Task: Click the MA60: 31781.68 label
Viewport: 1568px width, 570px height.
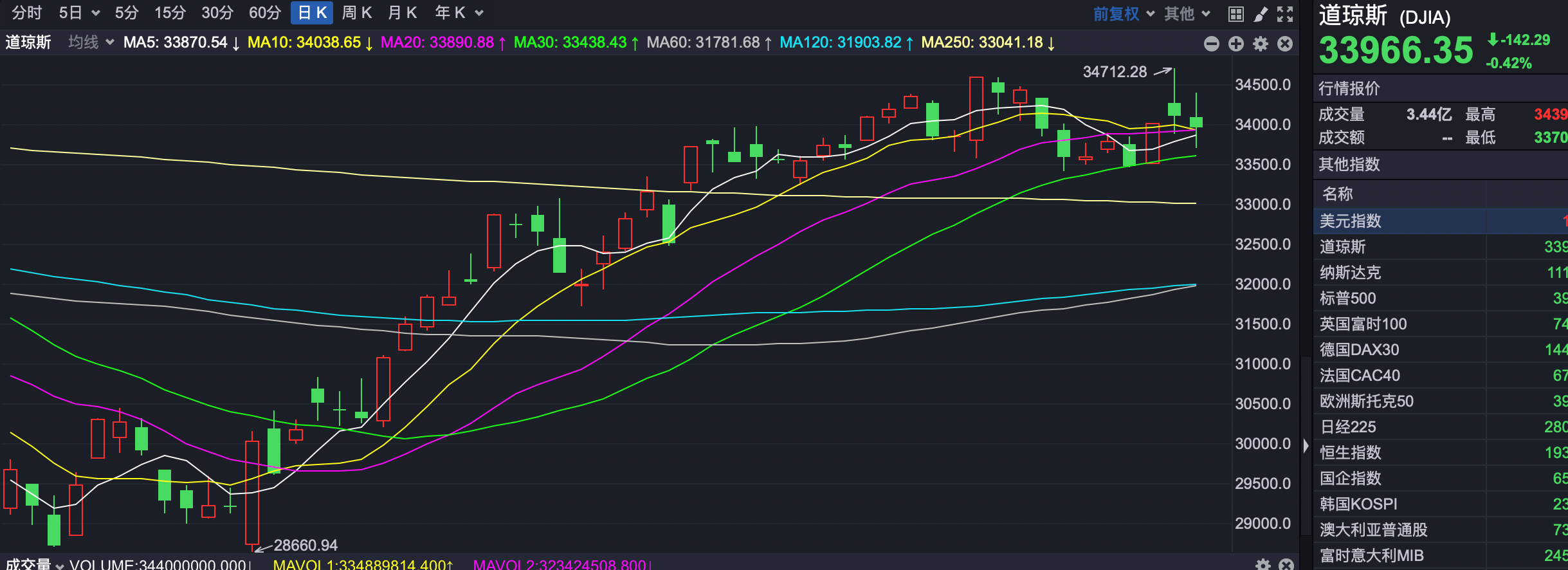Action: 709,42
